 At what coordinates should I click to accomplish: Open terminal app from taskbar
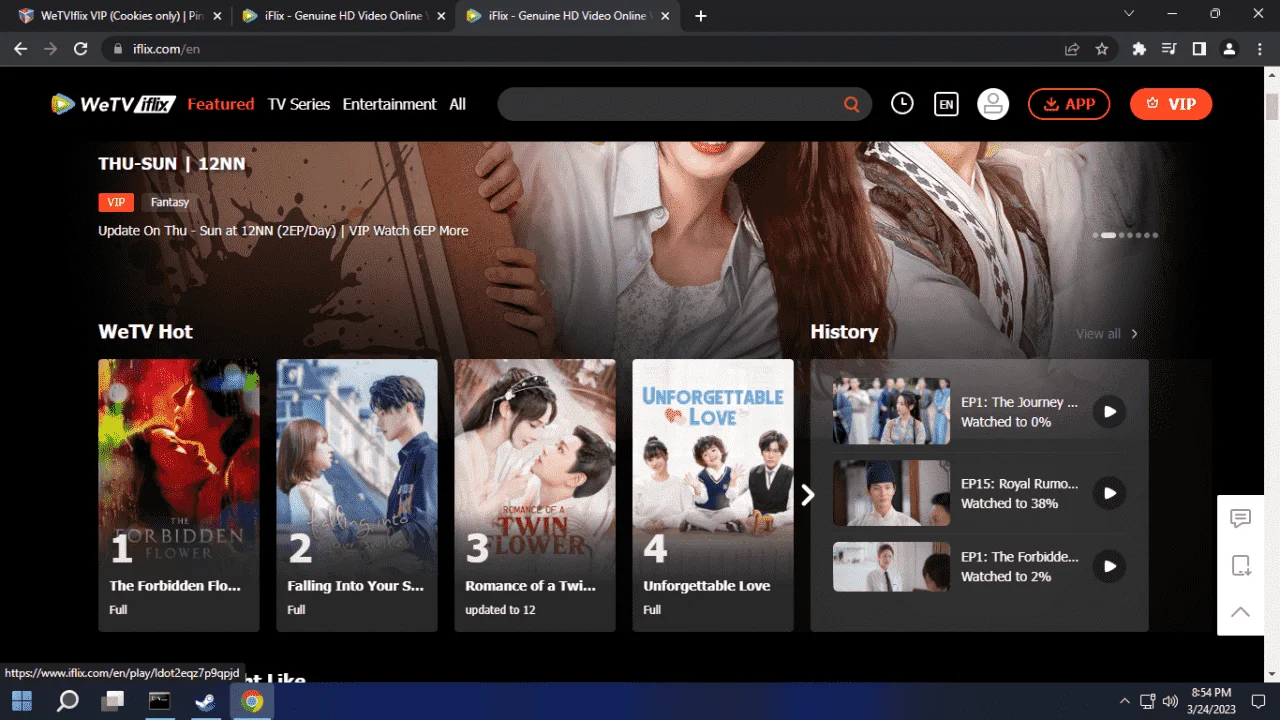pyautogui.click(x=160, y=701)
